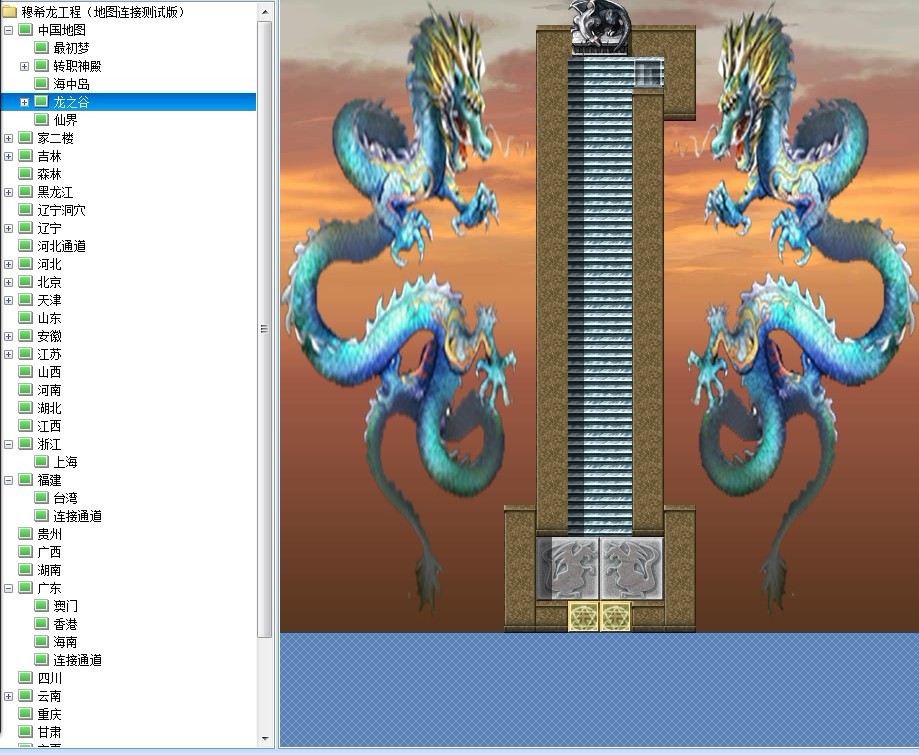
Task: Open the 重庆 map entry
Action: point(50,714)
